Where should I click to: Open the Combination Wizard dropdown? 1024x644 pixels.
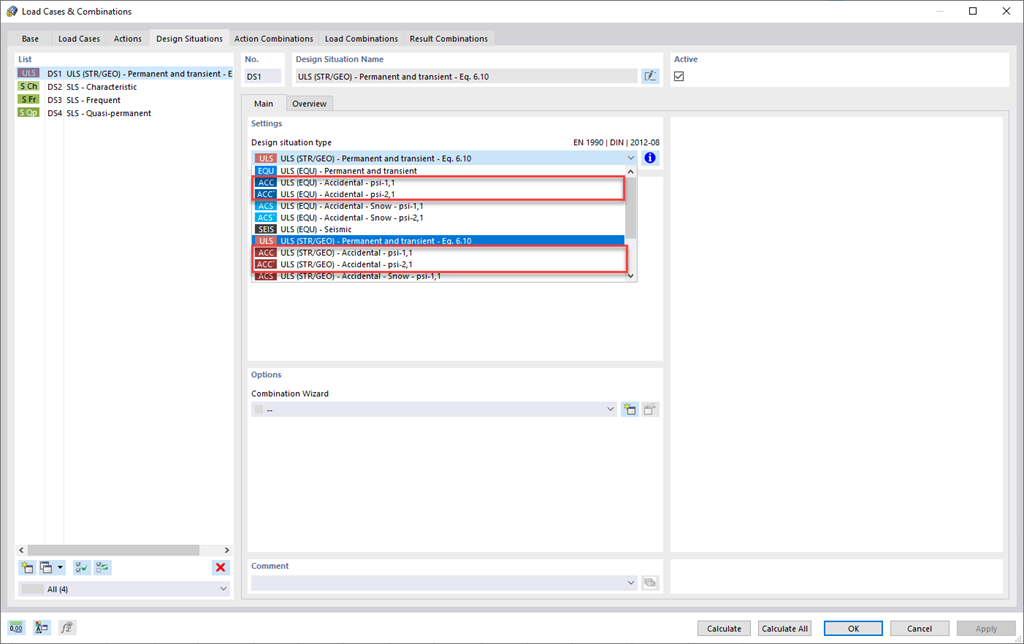tap(610, 408)
